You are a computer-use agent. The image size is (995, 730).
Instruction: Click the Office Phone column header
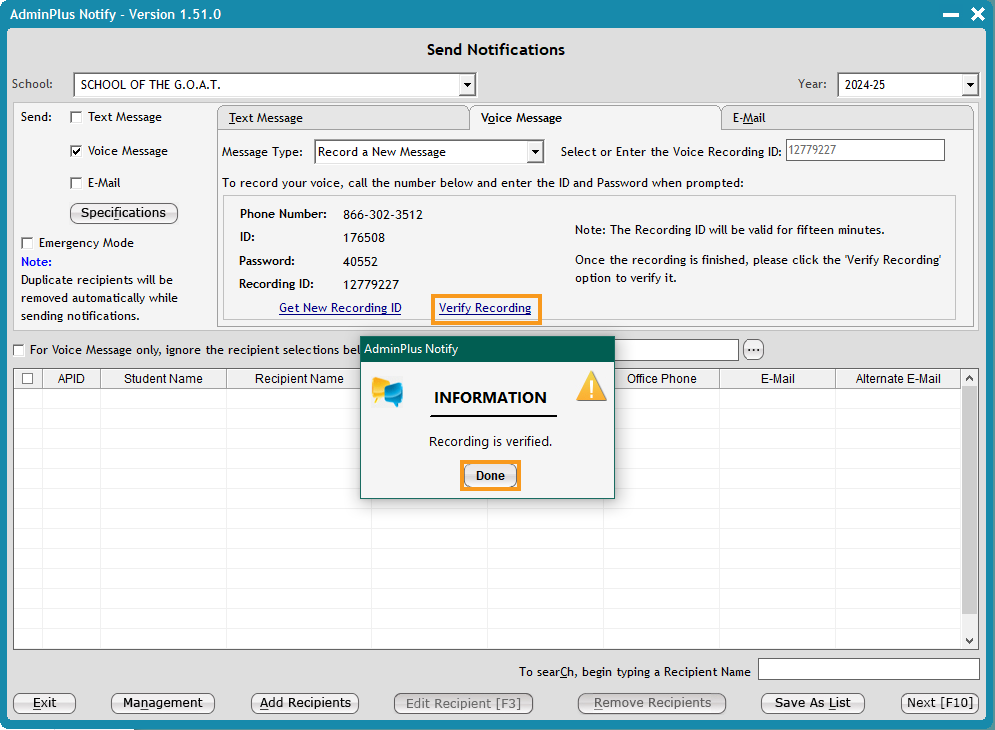(661, 379)
